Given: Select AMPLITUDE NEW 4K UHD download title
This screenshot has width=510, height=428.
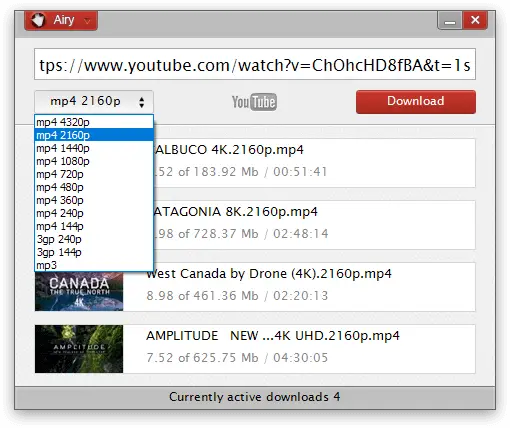Looking at the screenshot, I should tap(273, 336).
